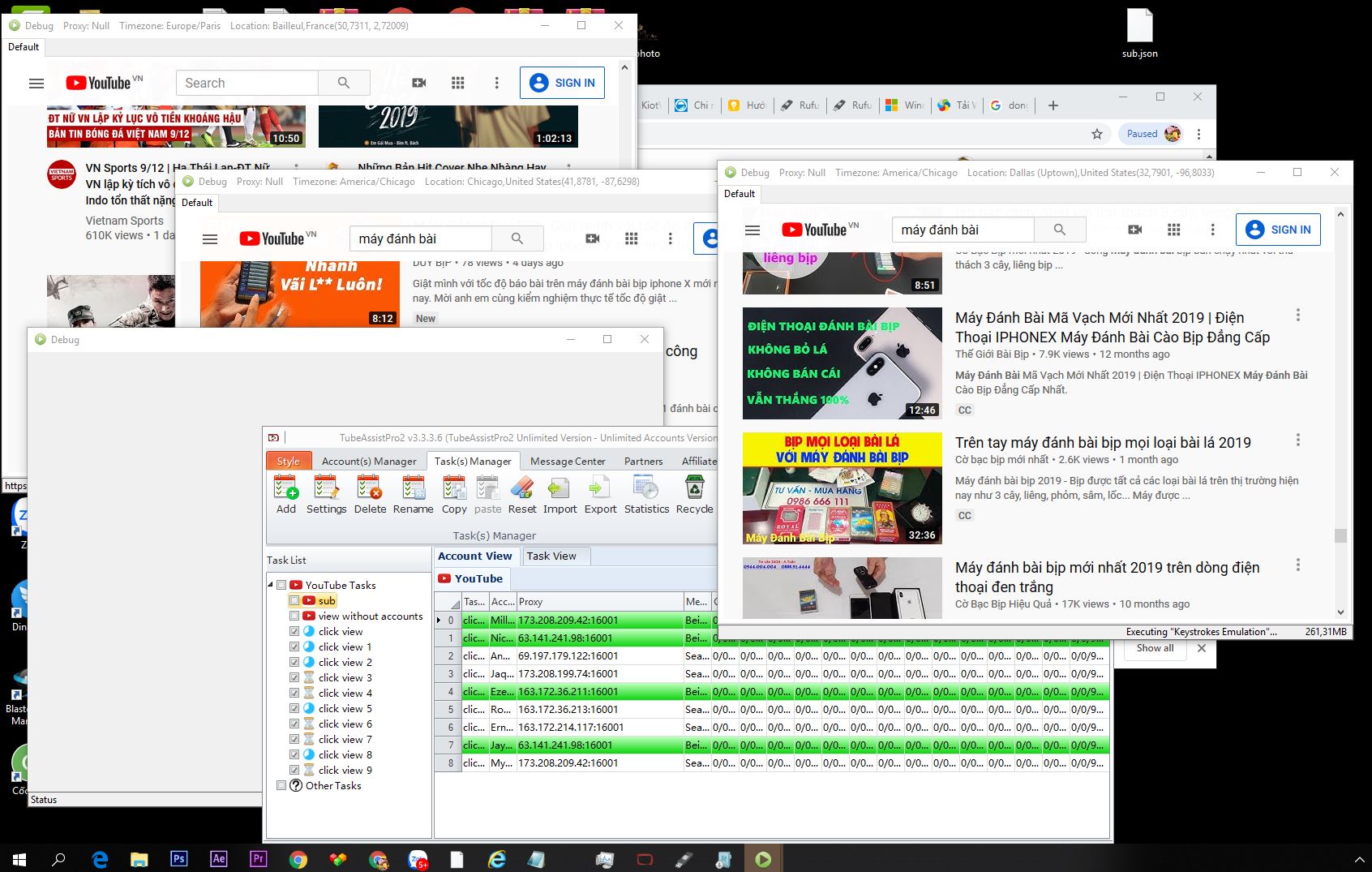
Task: Click SIGN IN in the Europe/Paris YouTube window
Action: (562, 83)
